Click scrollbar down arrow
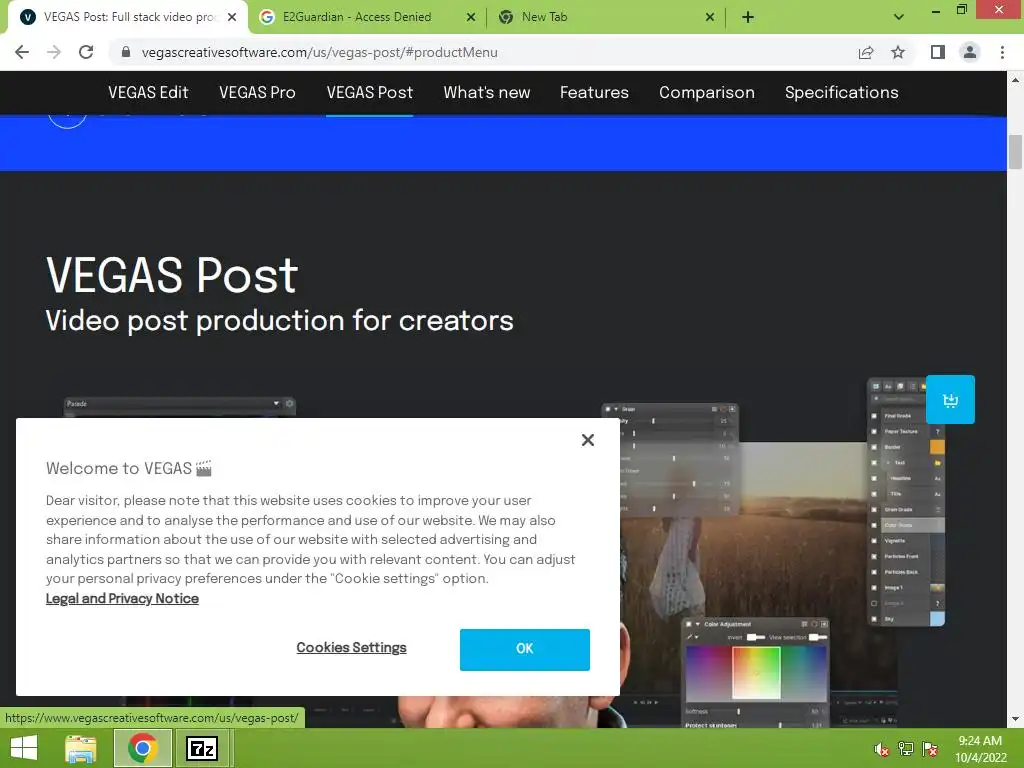This screenshot has width=1024, height=768. pos(1015,719)
